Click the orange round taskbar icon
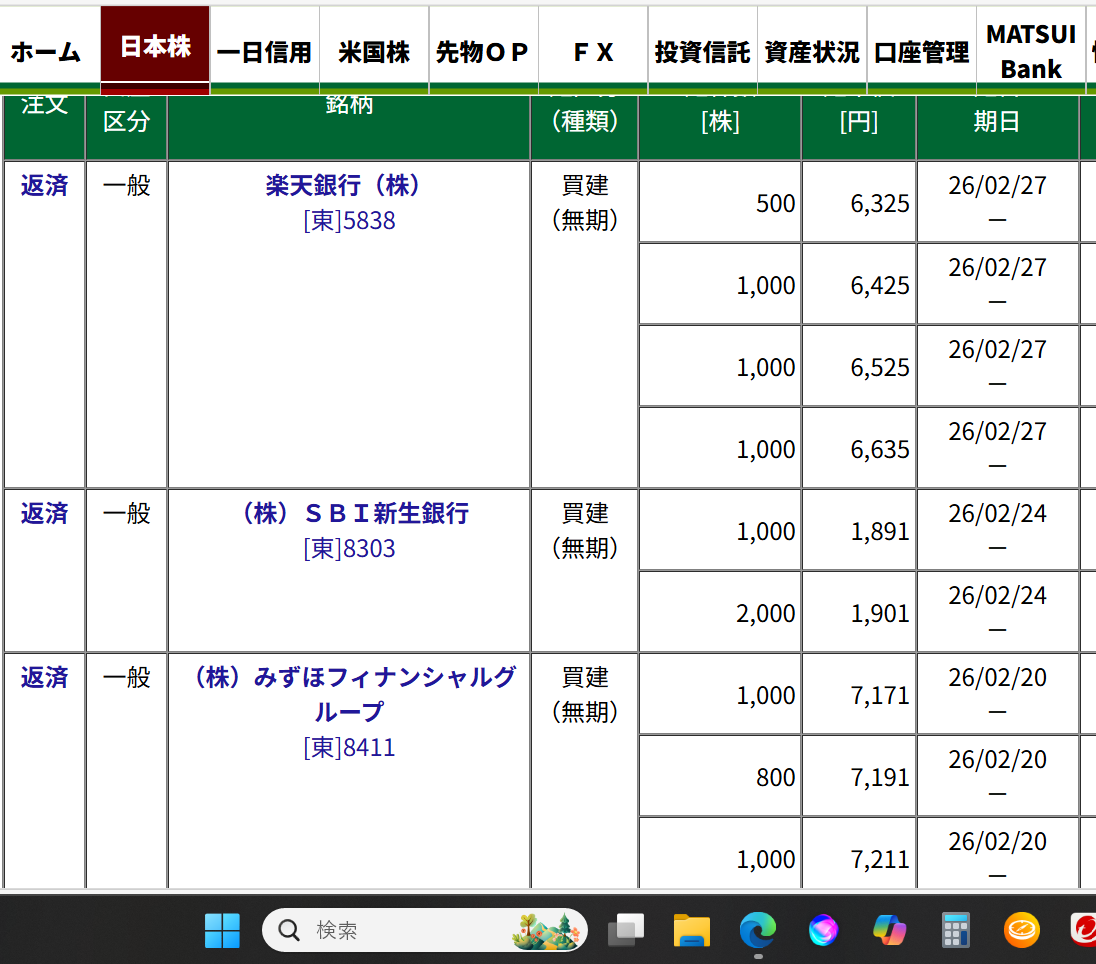The height and width of the screenshot is (964, 1096). tap(1022, 931)
